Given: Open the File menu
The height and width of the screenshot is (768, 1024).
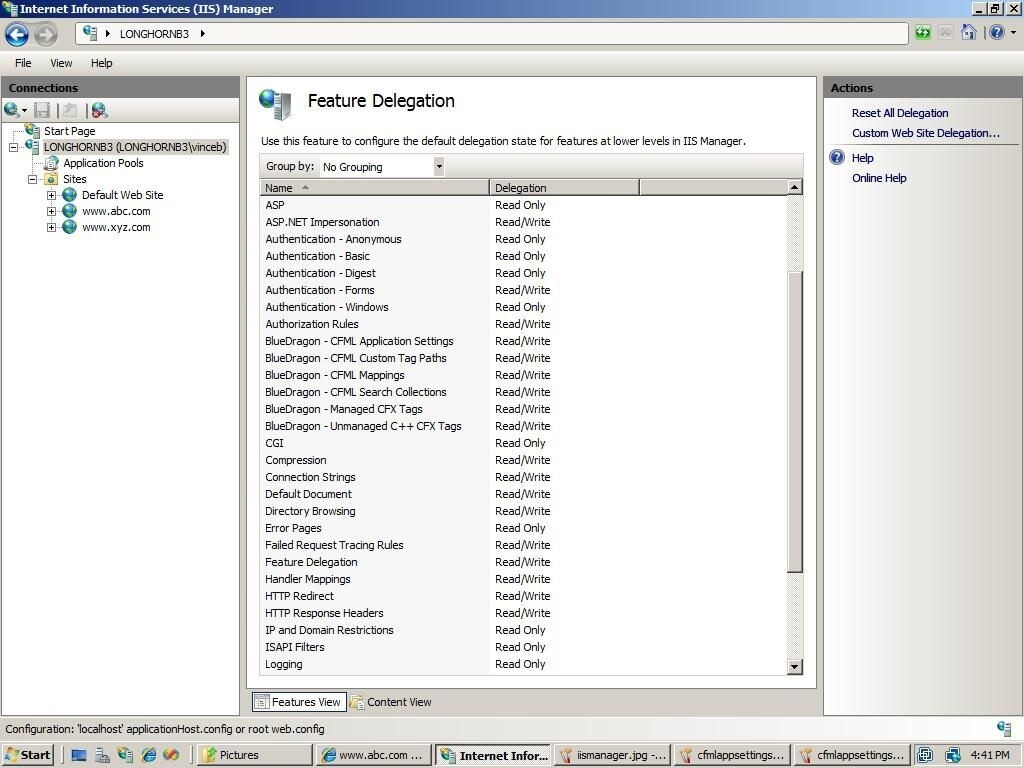Looking at the screenshot, I should pos(23,63).
